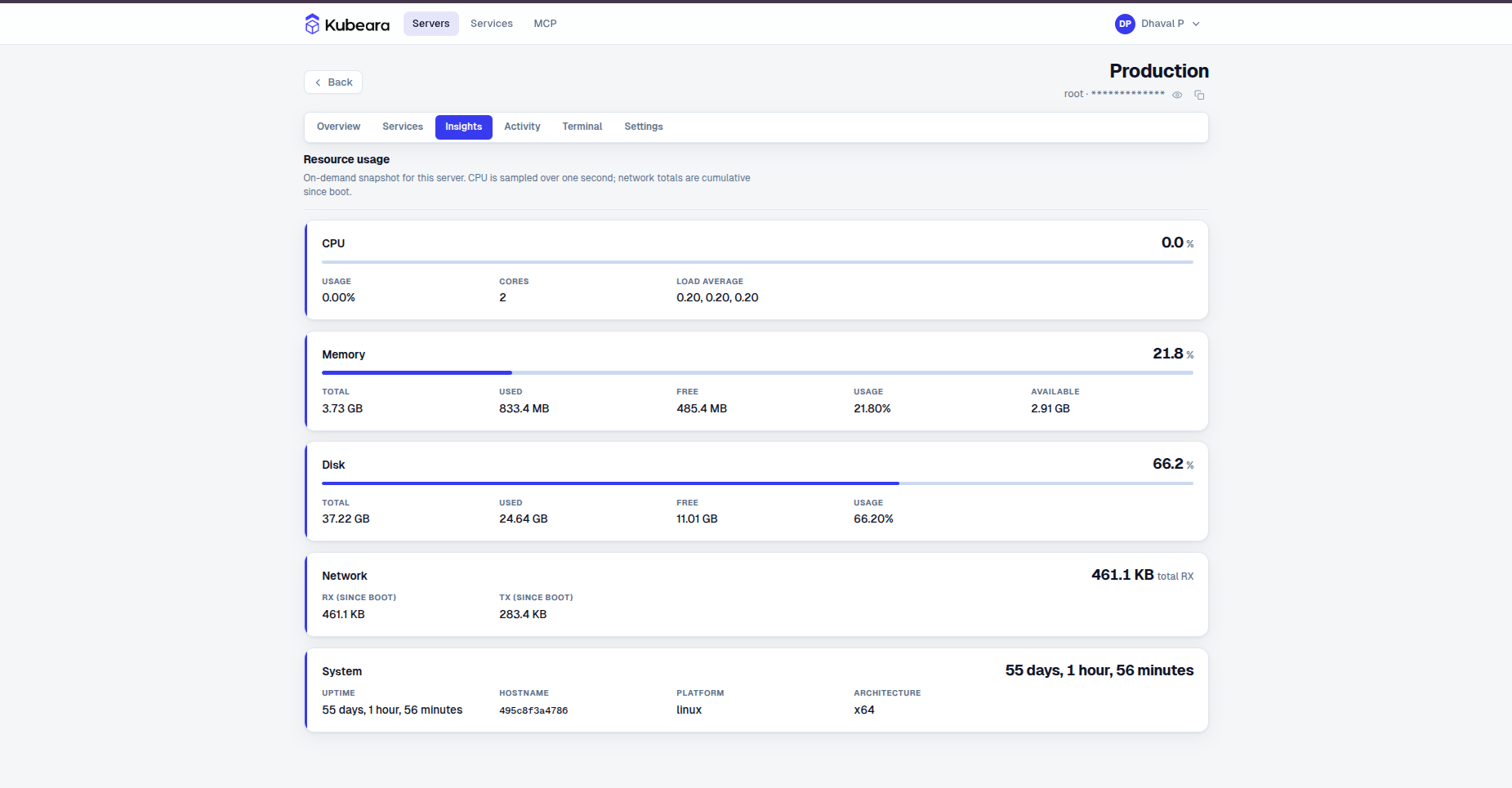1512x788 pixels.
Task: Switch to the server Services tab
Action: coord(403,127)
